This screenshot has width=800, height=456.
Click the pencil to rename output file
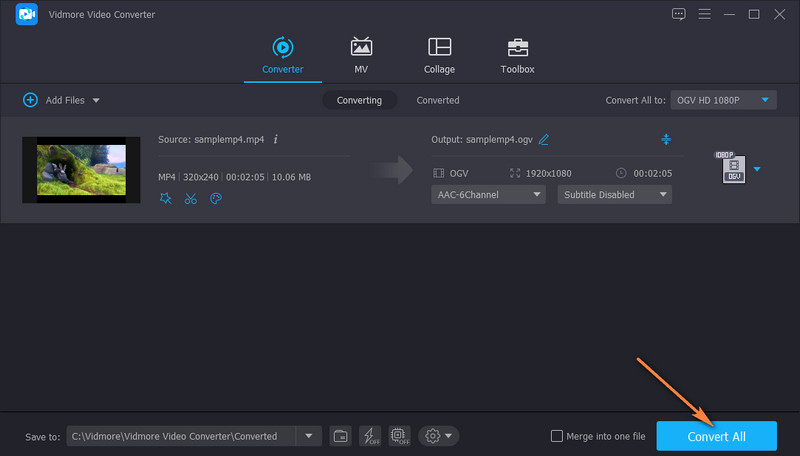(x=544, y=140)
